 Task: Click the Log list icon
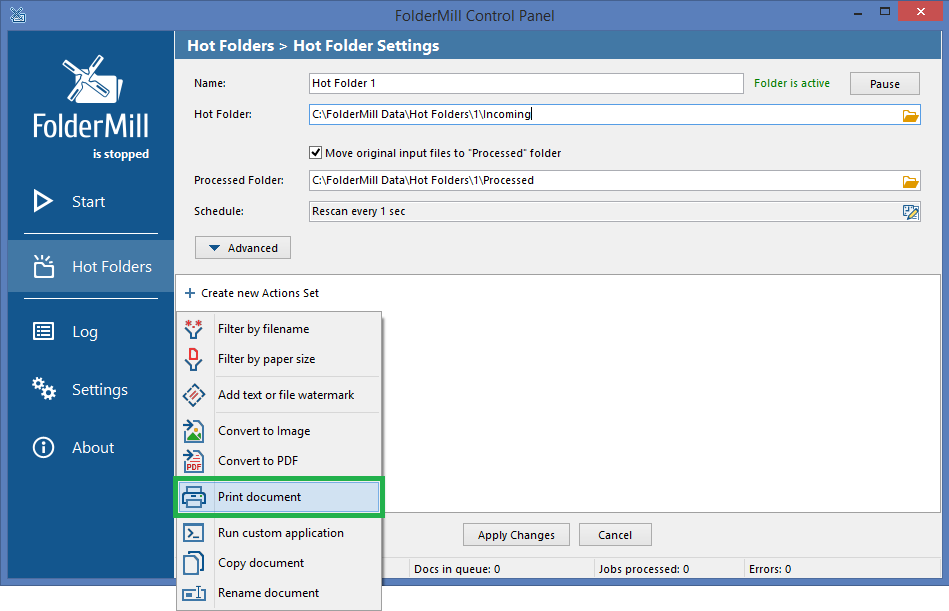(x=43, y=331)
